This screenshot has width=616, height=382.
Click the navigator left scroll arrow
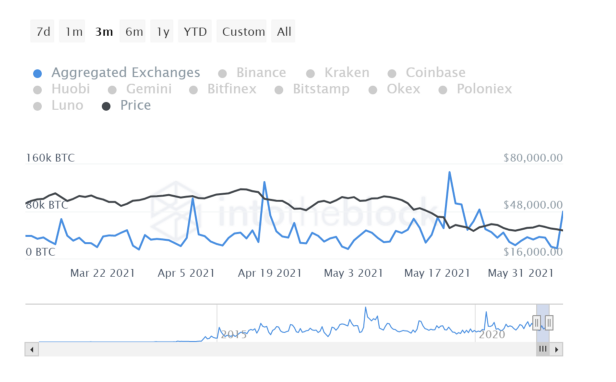[32, 349]
